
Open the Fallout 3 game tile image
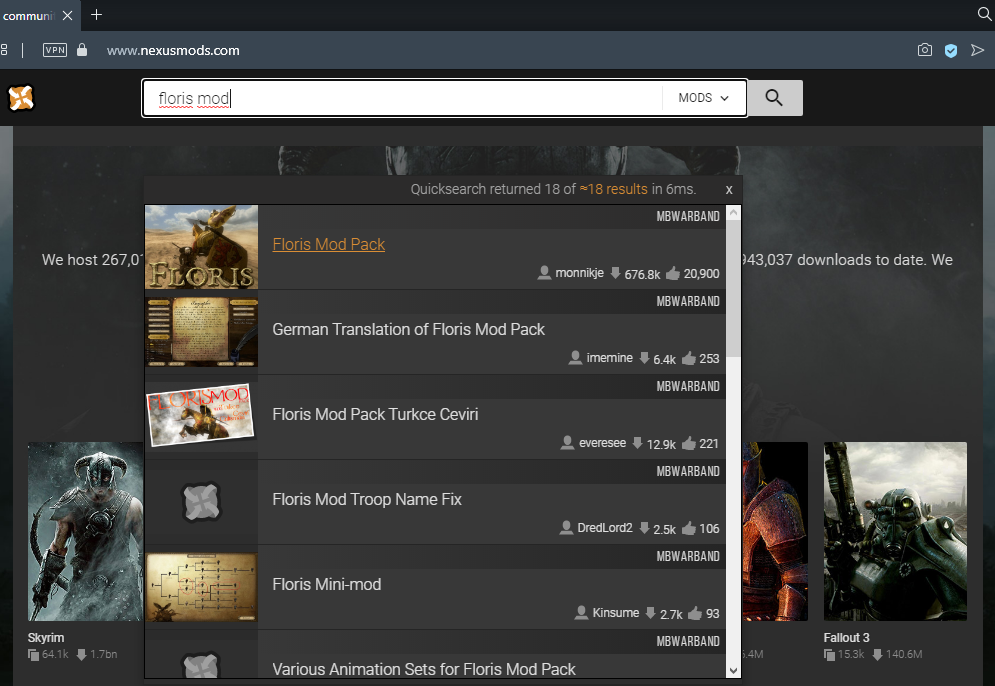[x=895, y=531]
